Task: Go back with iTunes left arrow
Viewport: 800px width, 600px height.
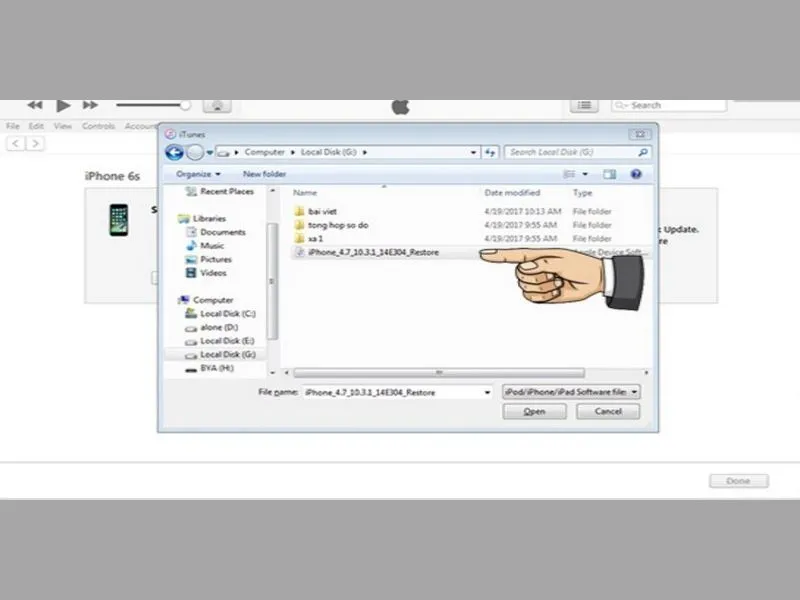Action: tap(16, 143)
